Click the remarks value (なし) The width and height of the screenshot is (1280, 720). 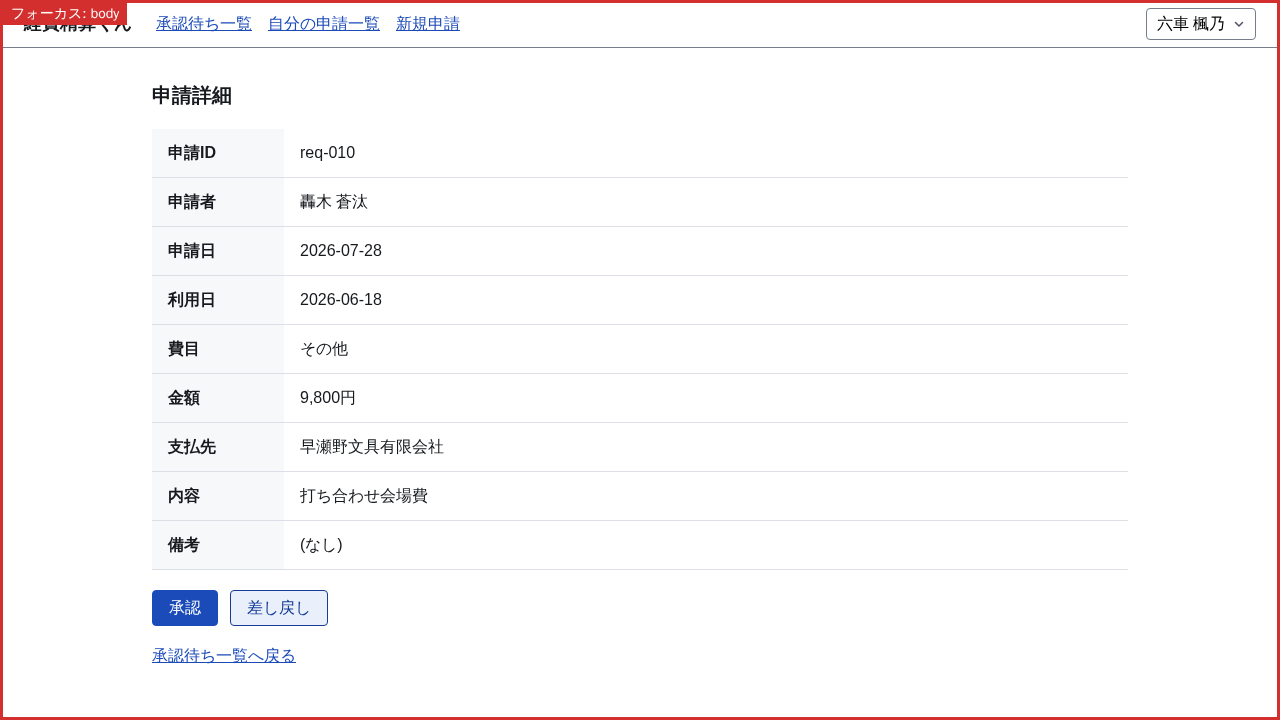pos(321,545)
